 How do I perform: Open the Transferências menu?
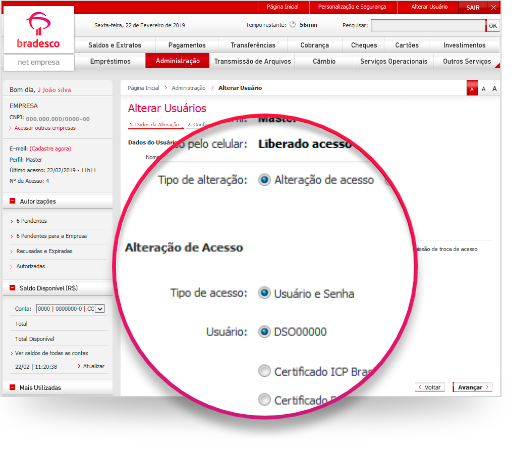pos(253,45)
